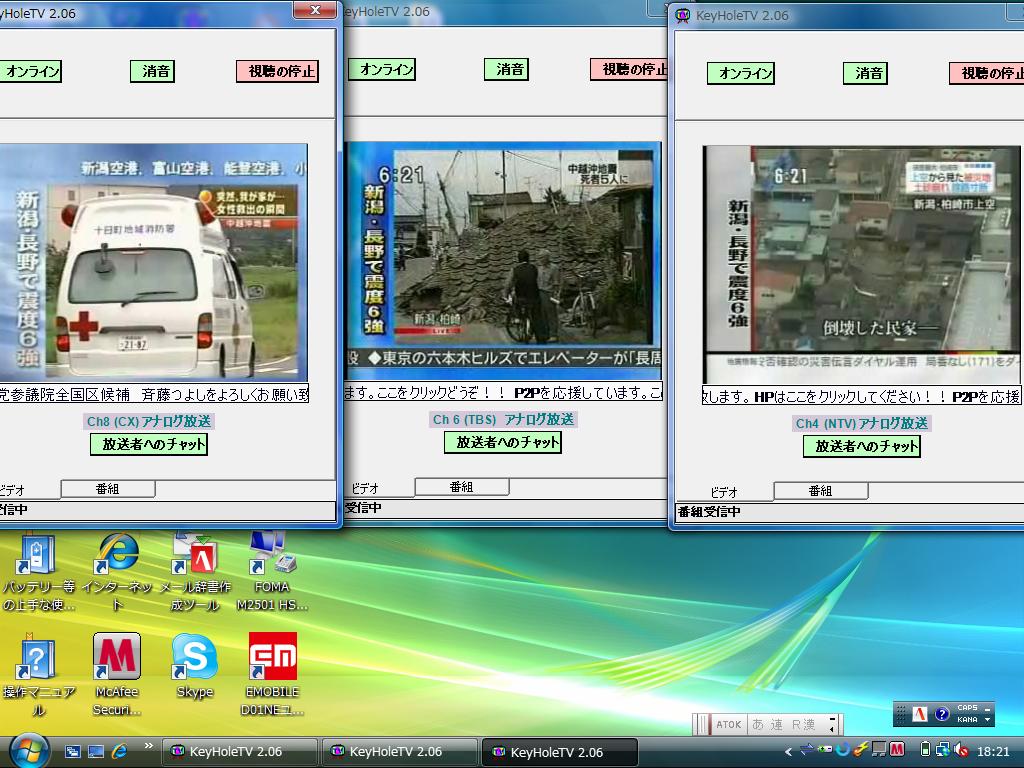Click the ambulance video in the Ch8 window
The width and height of the screenshot is (1024, 768).
[x=153, y=263]
